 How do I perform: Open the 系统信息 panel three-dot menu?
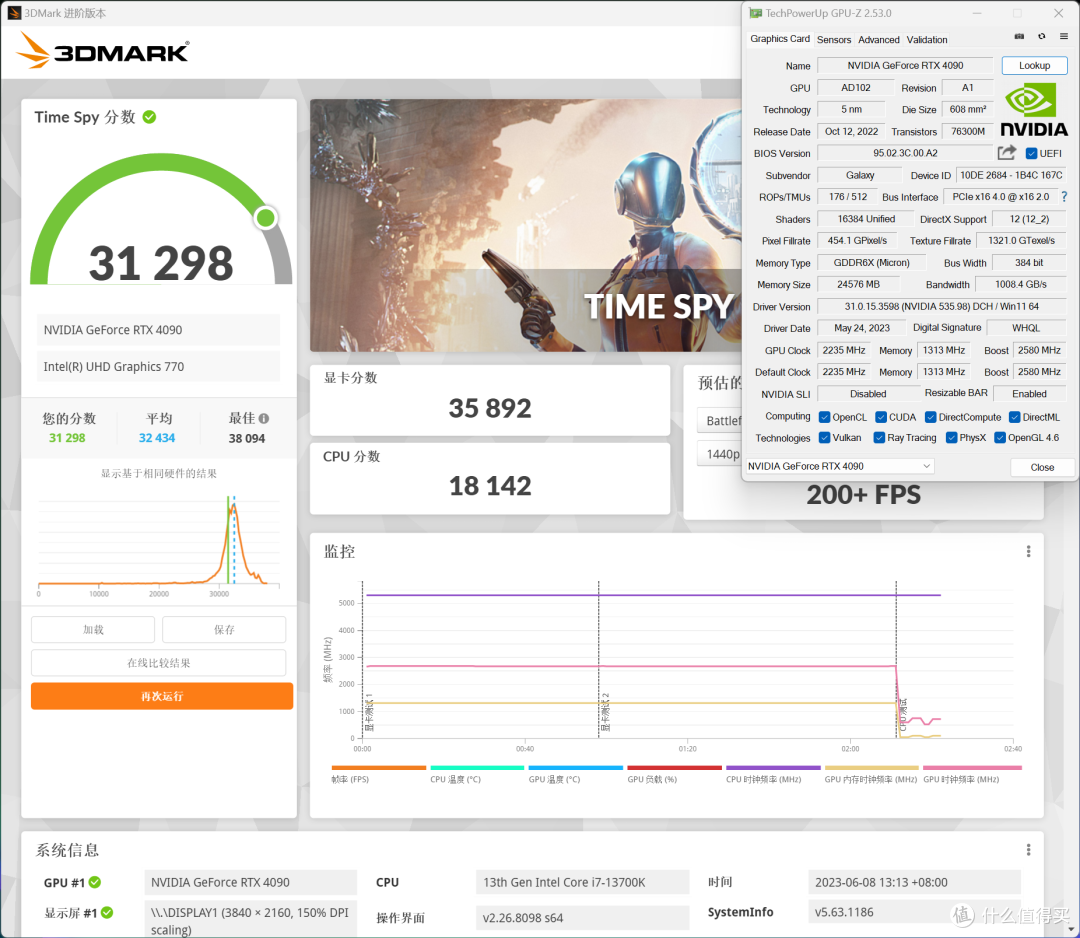(1028, 850)
